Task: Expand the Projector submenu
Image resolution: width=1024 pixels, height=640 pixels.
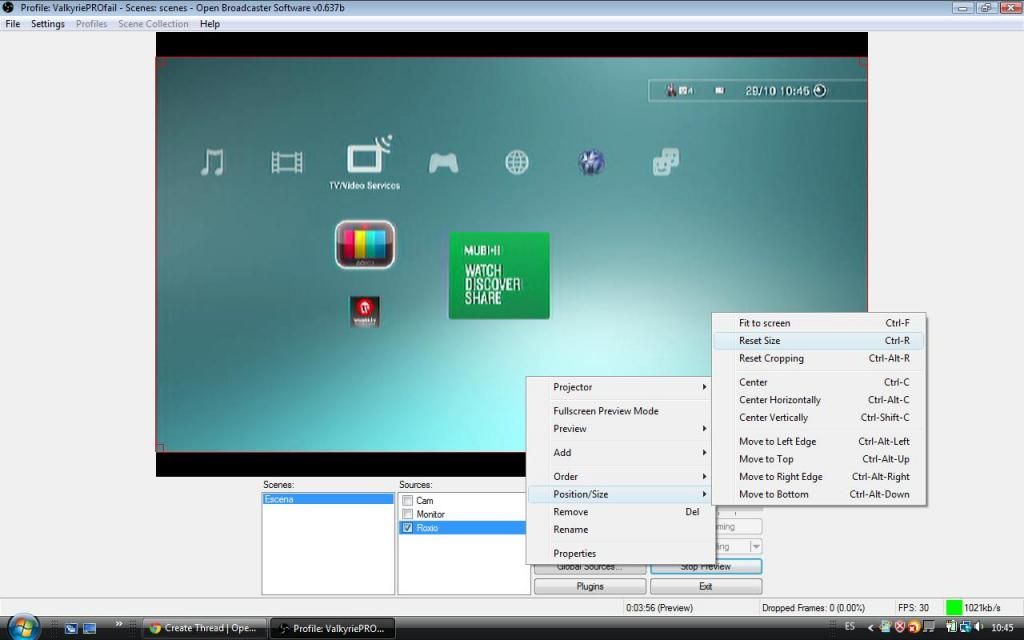Action: pyautogui.click(x=620, y=387)
